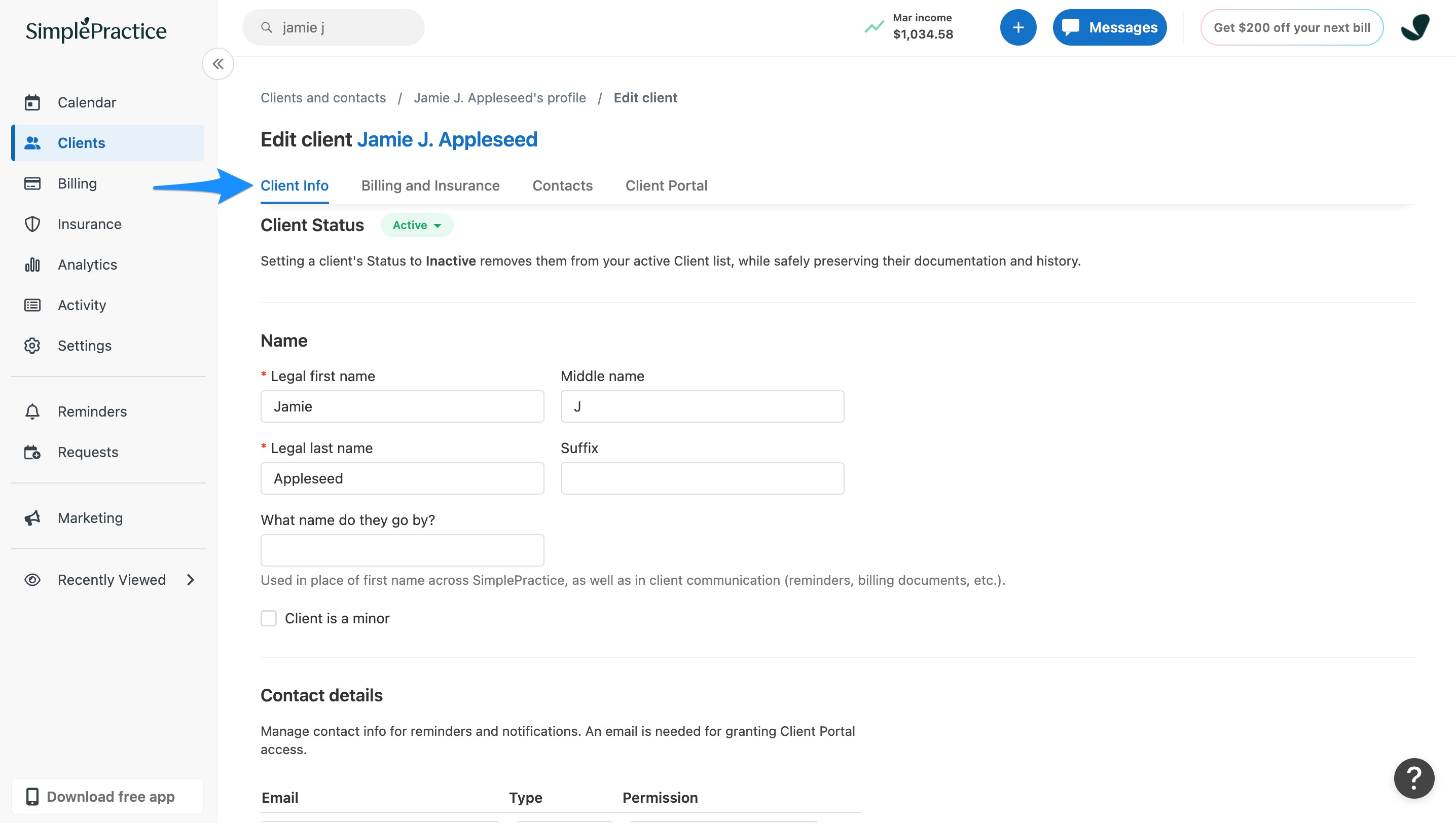Click the Mar income trend icon
Screen dimensions: 1456x823
tap(873, 26)
